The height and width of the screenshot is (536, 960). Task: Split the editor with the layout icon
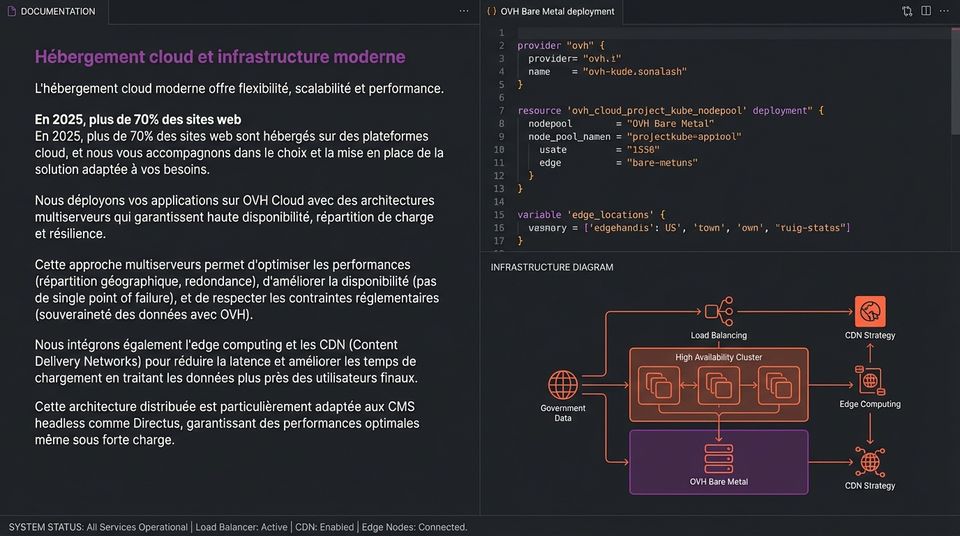[926, 11]
